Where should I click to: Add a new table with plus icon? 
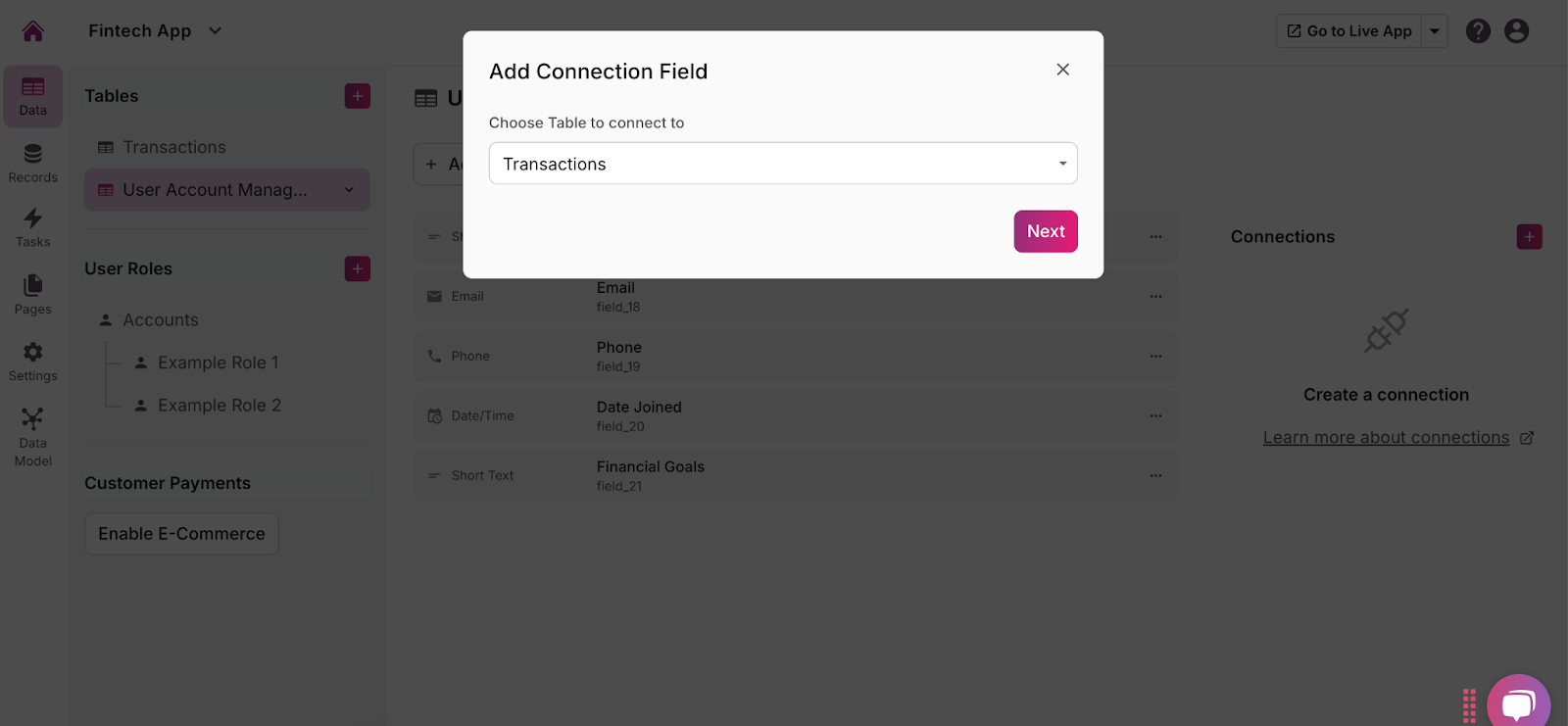click(358, 96)
